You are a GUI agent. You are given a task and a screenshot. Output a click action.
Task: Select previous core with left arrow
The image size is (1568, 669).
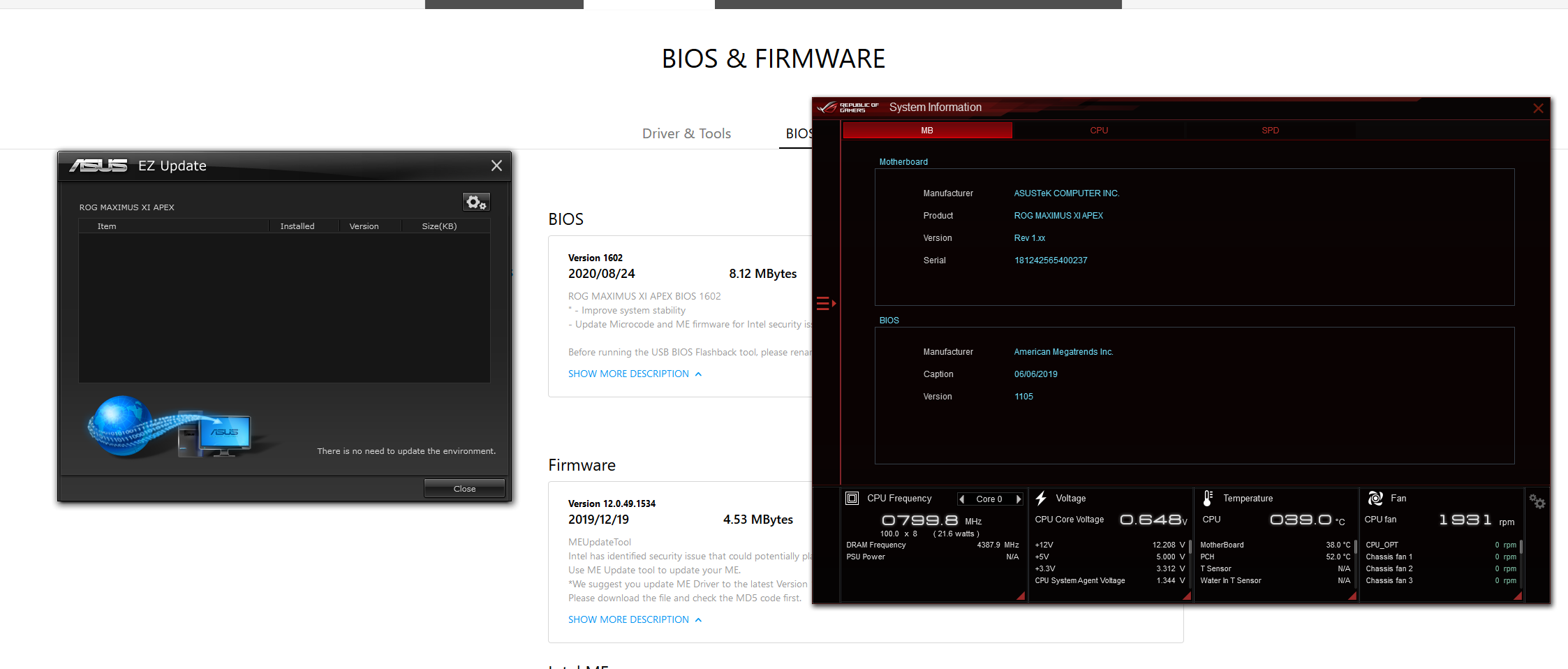962,499
